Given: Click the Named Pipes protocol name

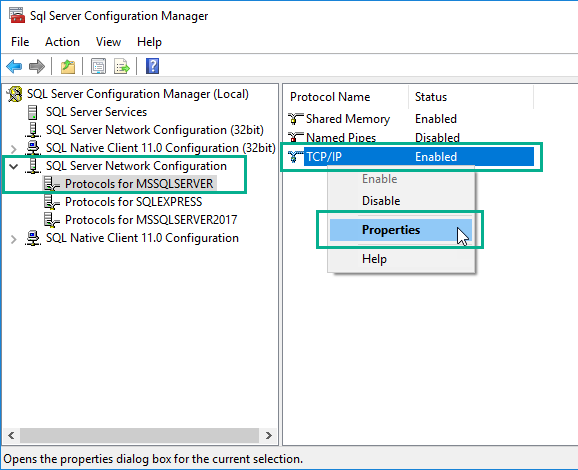Looking at the screenshot, I should click(x=341, y=137).
